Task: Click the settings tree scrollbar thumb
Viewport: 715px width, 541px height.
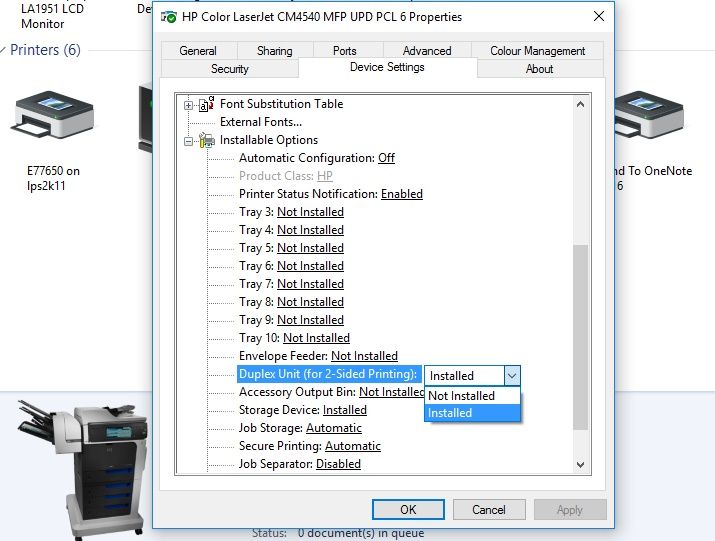Action: coord(580,337)
